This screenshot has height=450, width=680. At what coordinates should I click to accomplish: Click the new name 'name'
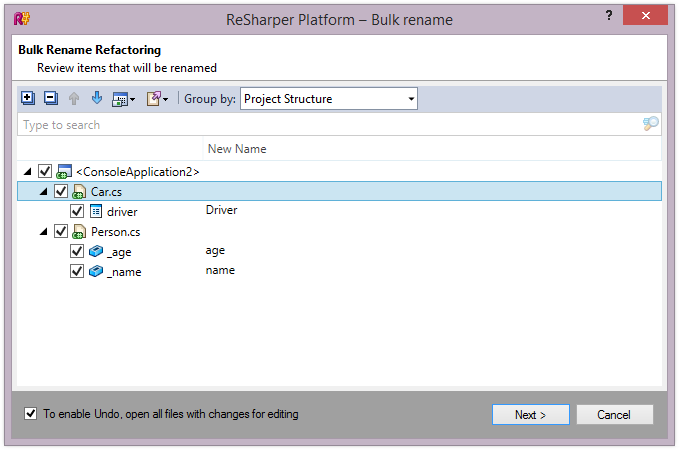(x=220, y=270)
